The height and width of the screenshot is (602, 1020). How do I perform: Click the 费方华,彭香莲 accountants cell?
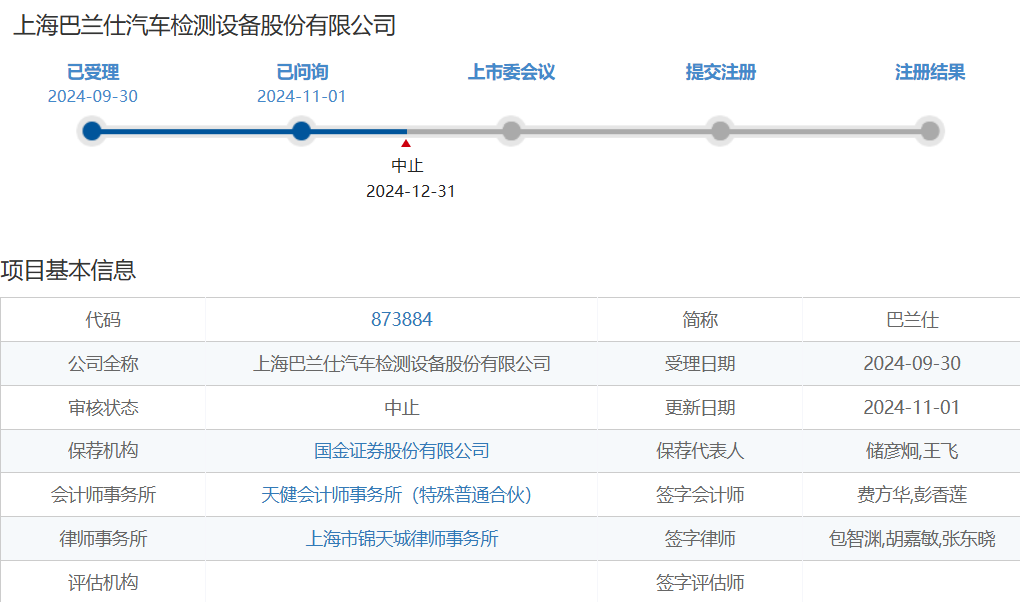(911, 495)
